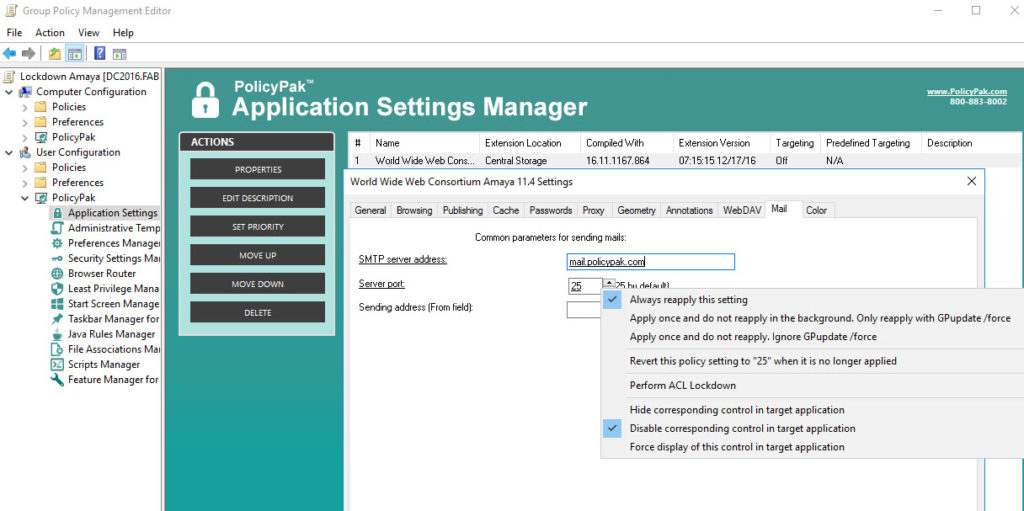Click the PolicyPak padlock logo
1024x511 pixels.
205,100
